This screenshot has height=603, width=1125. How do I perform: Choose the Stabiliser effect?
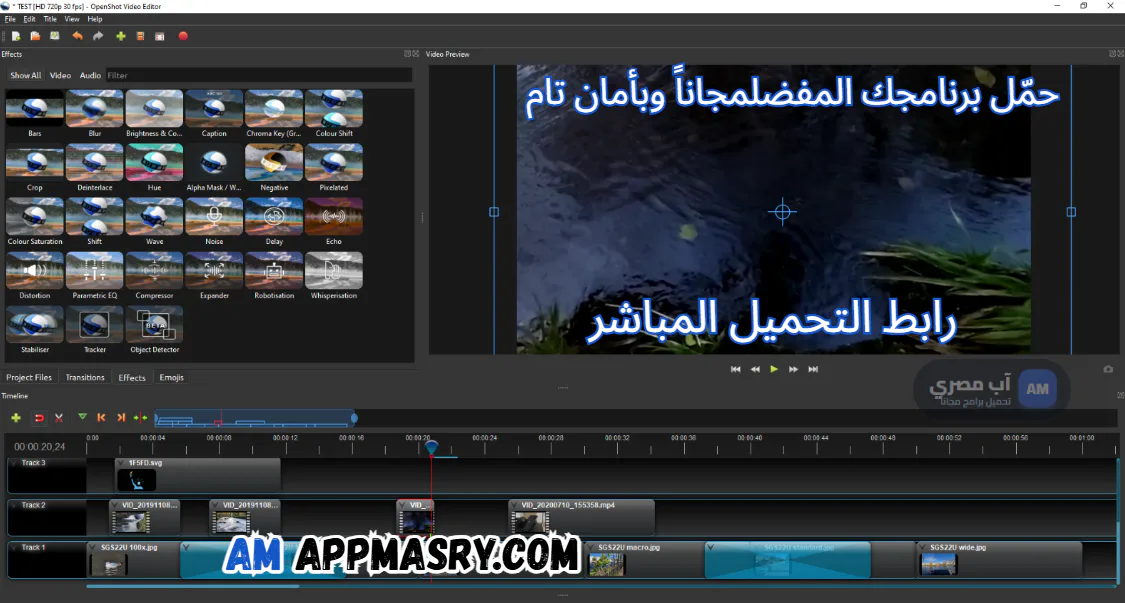(x=34, y=330)
